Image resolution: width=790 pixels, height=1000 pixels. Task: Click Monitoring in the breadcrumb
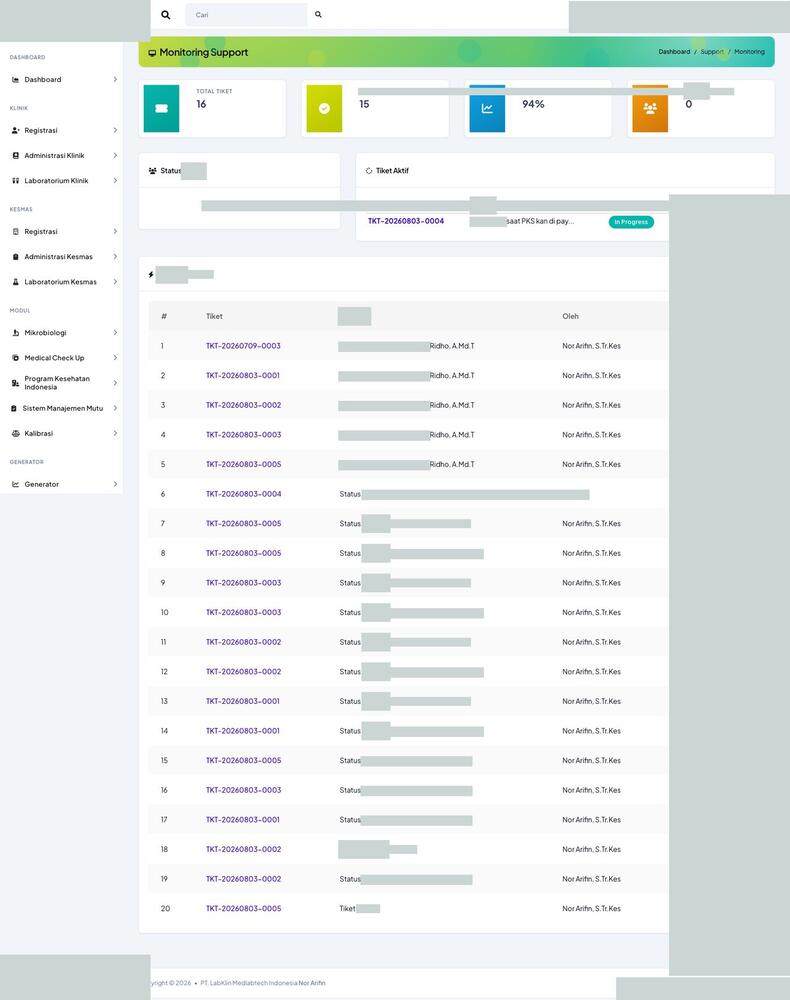click(x=749, y=52)
